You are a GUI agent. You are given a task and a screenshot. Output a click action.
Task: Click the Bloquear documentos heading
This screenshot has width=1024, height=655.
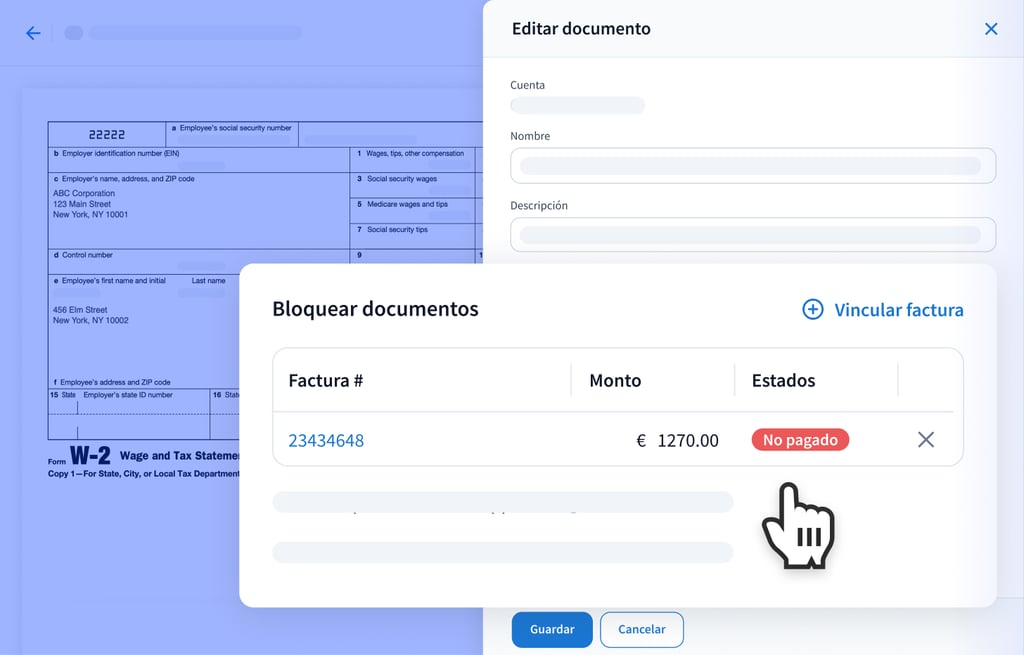pos(375,309)
